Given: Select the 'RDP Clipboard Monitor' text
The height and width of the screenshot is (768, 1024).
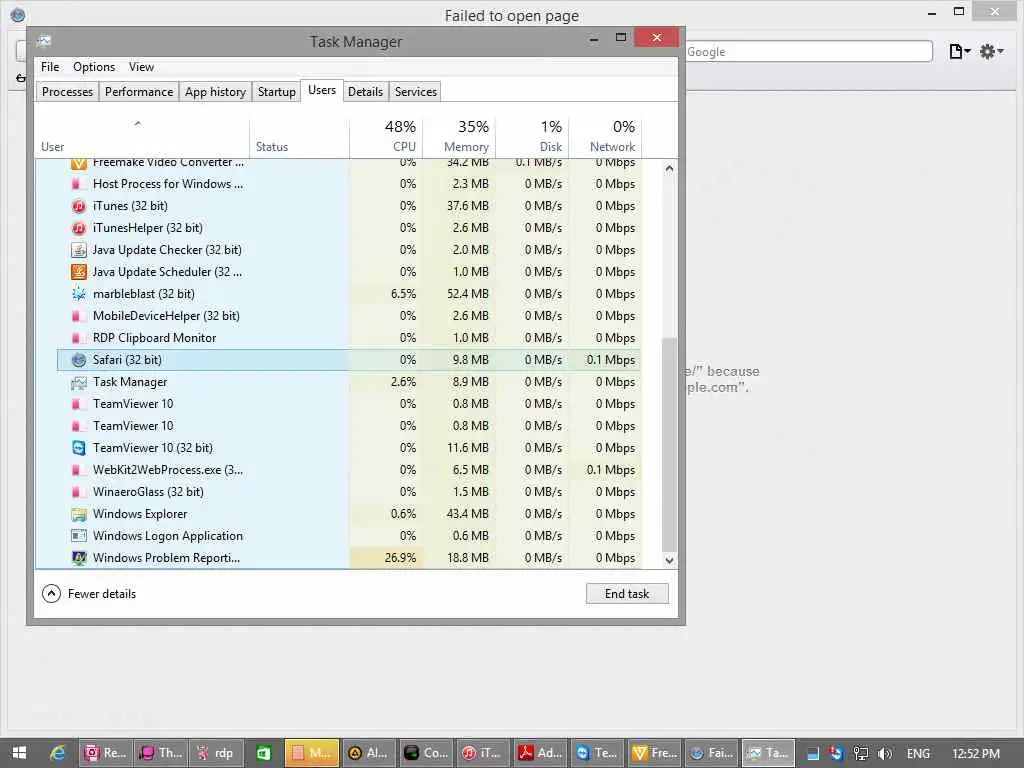Looking at the screenshot, I should [x=154, y=338].
